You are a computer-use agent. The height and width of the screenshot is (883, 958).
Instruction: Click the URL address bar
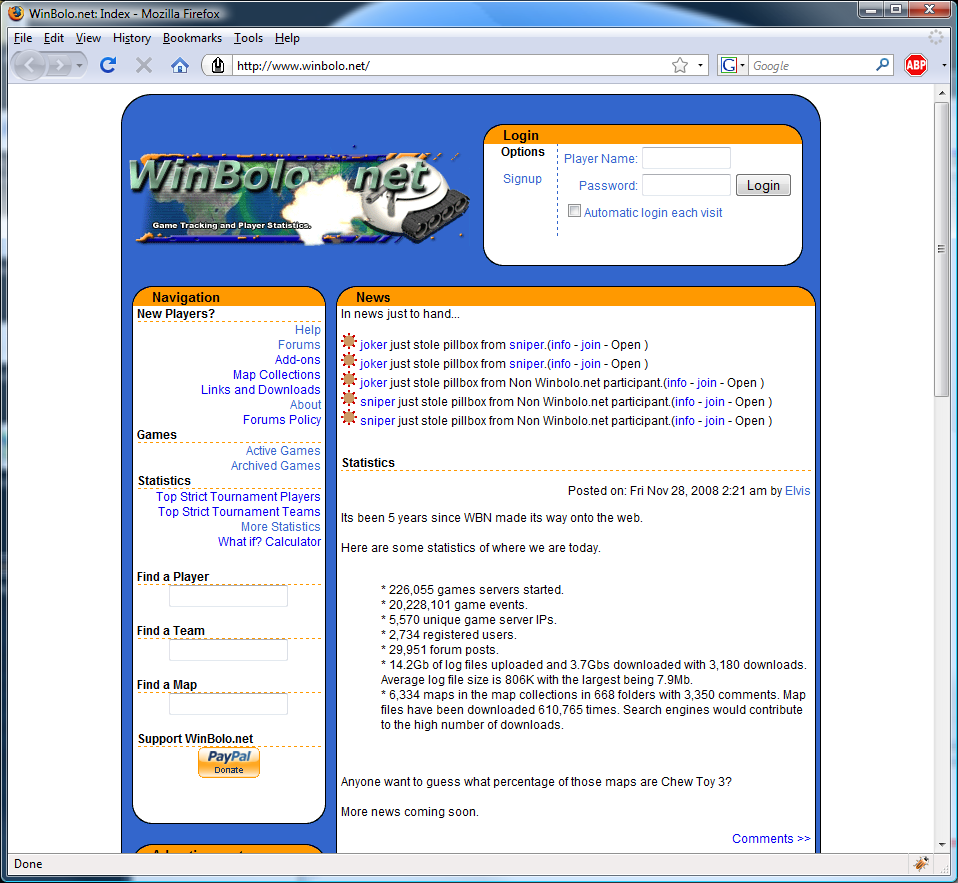(452, 65)
